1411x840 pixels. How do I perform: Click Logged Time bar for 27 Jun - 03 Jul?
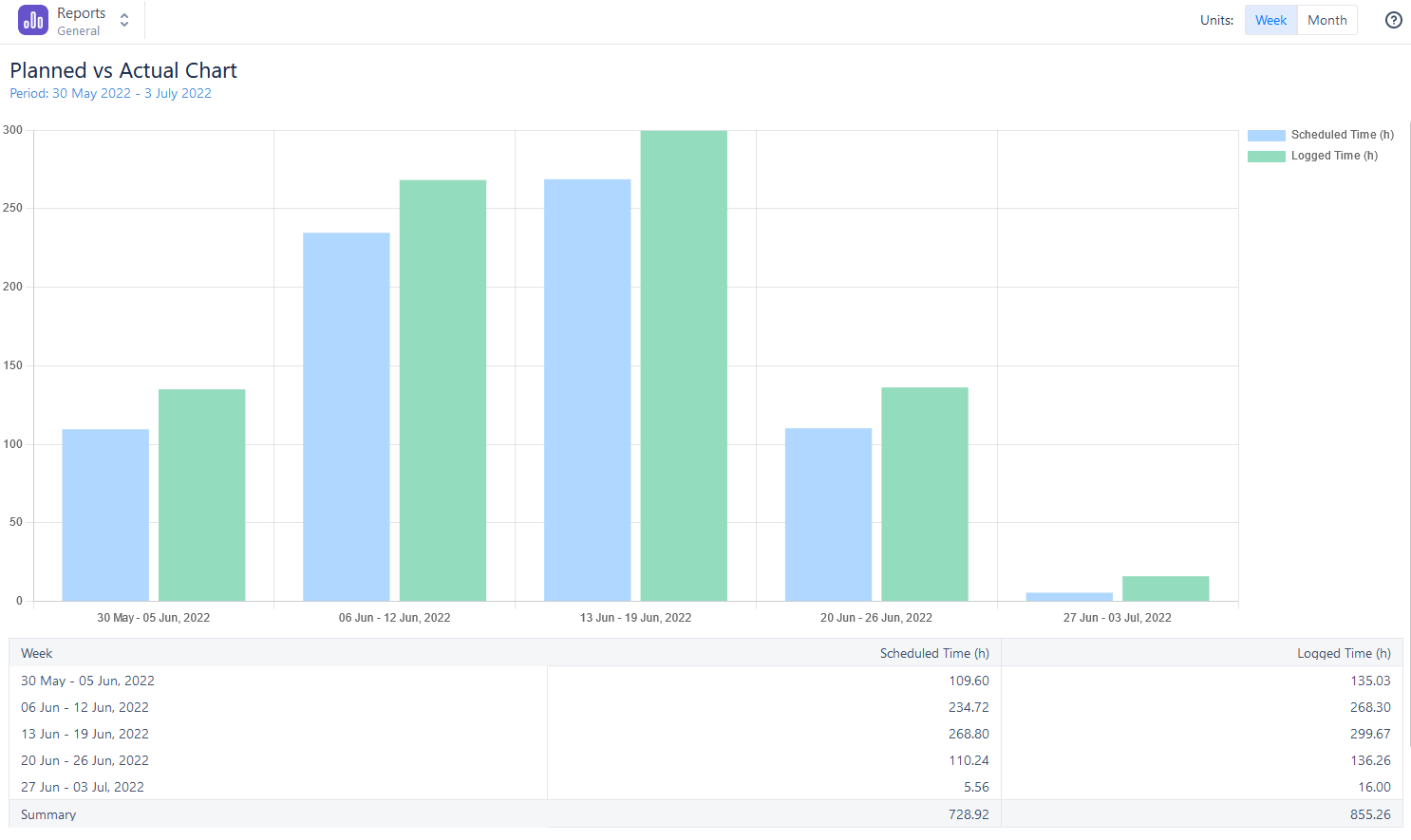tap(1166, 588)
